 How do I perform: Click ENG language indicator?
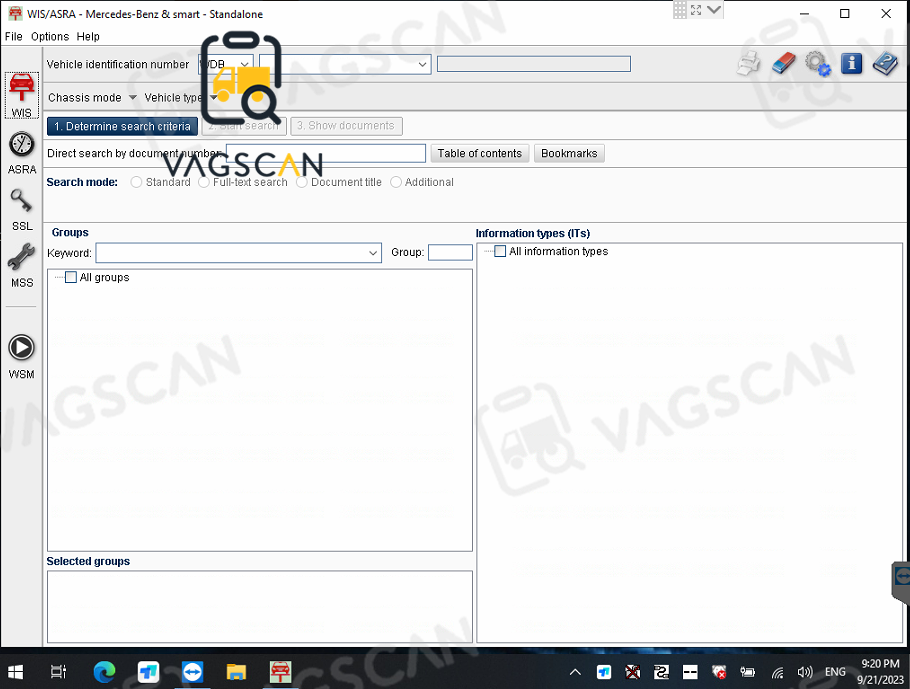coord(835,672)
